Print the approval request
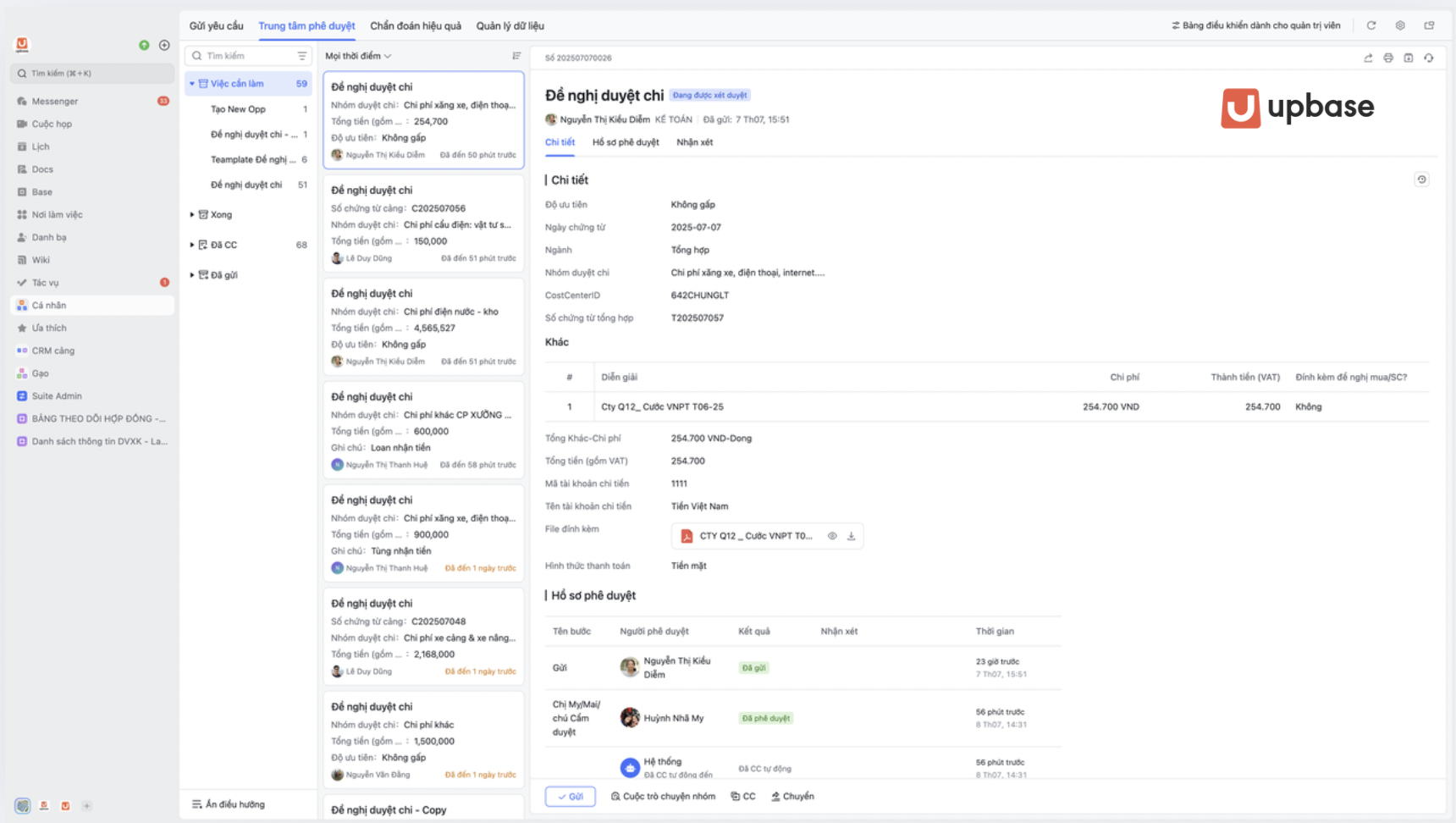 [1388, 58]
